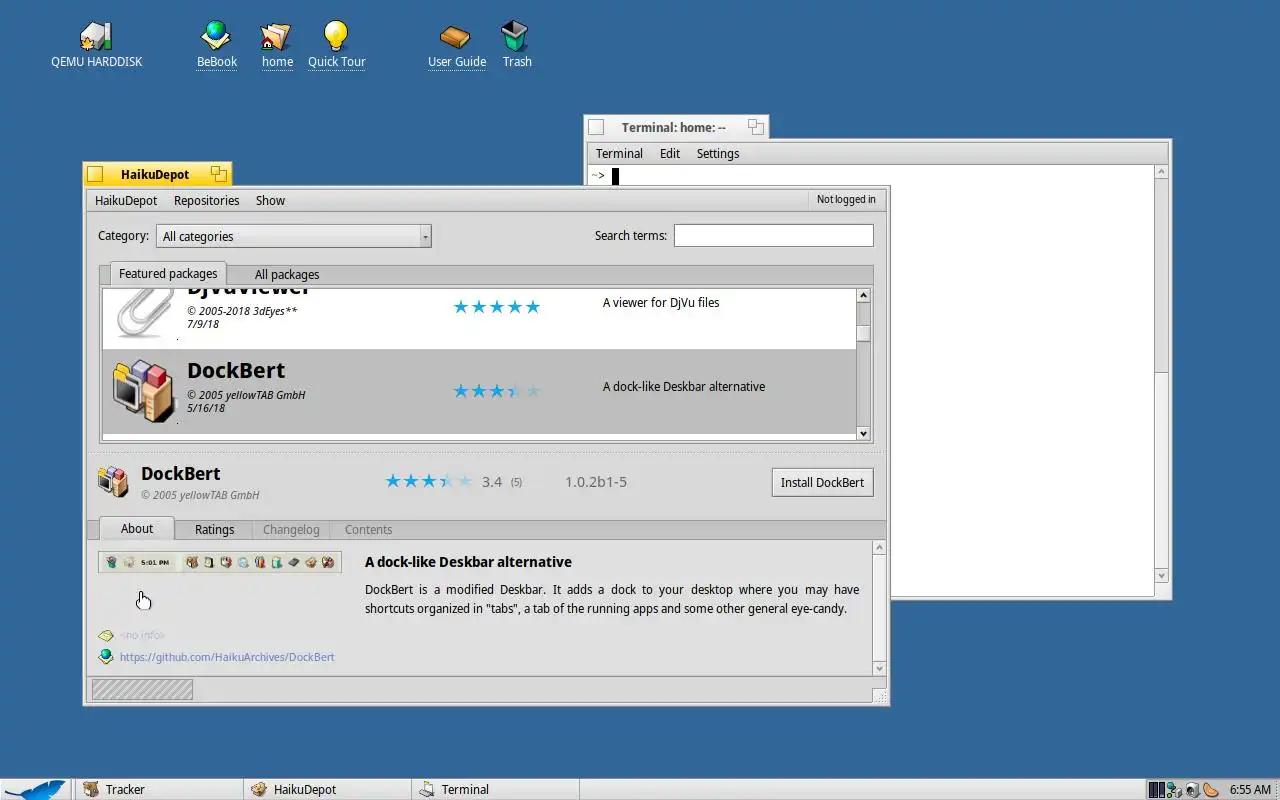Open the Repositories menu
Viewport: 1280px width, 800px height.
(x=206, y=200)
